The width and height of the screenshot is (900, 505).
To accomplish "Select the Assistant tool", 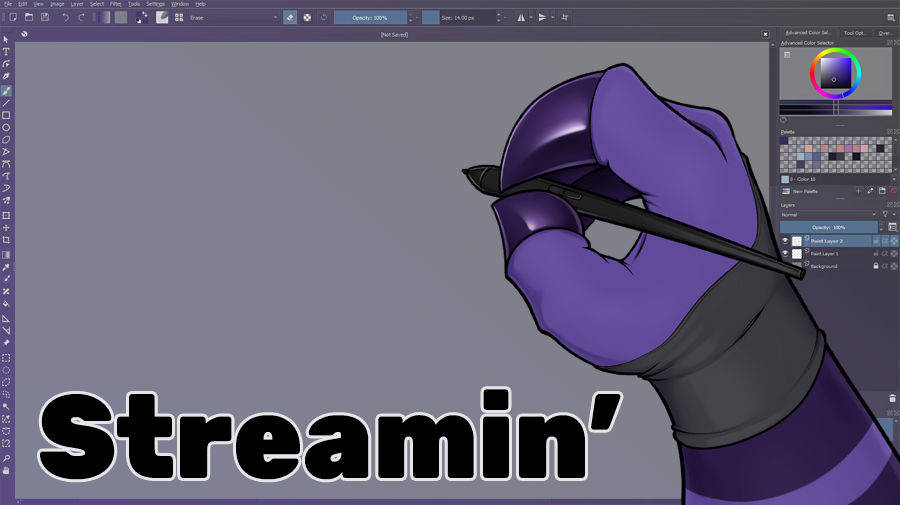I will click(6, 318).
